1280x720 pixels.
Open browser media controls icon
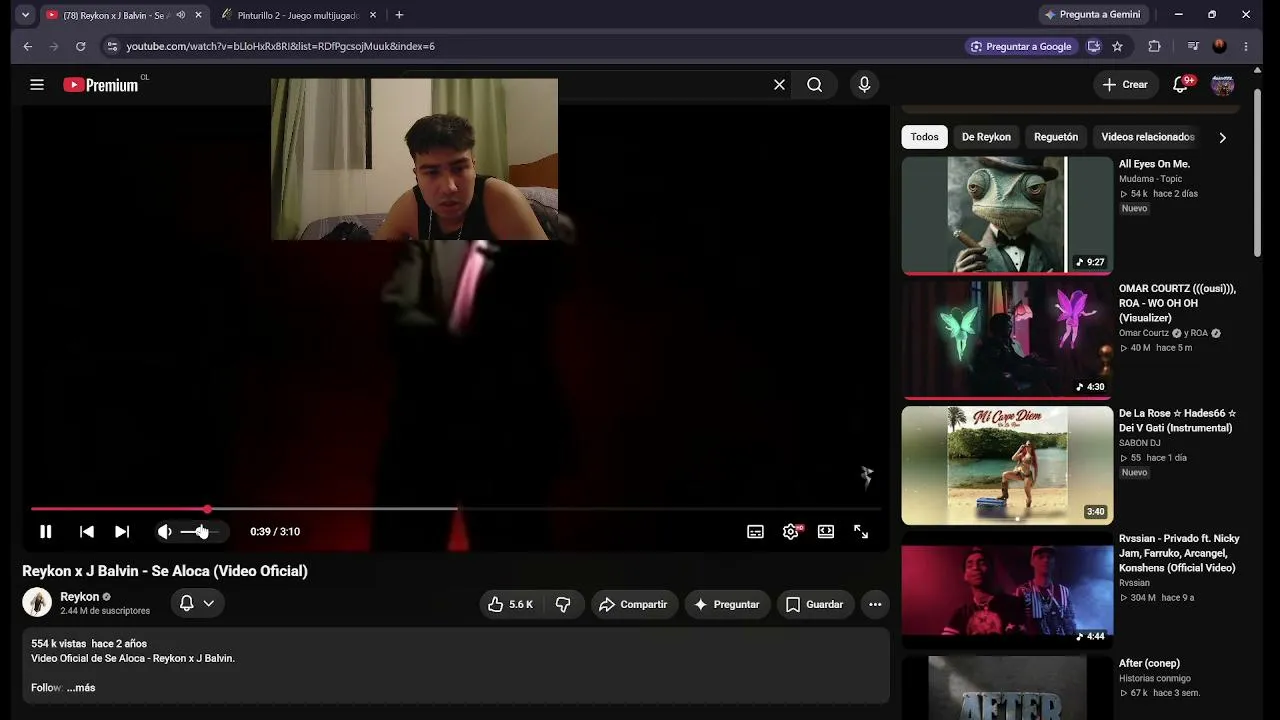[1193, 46]
